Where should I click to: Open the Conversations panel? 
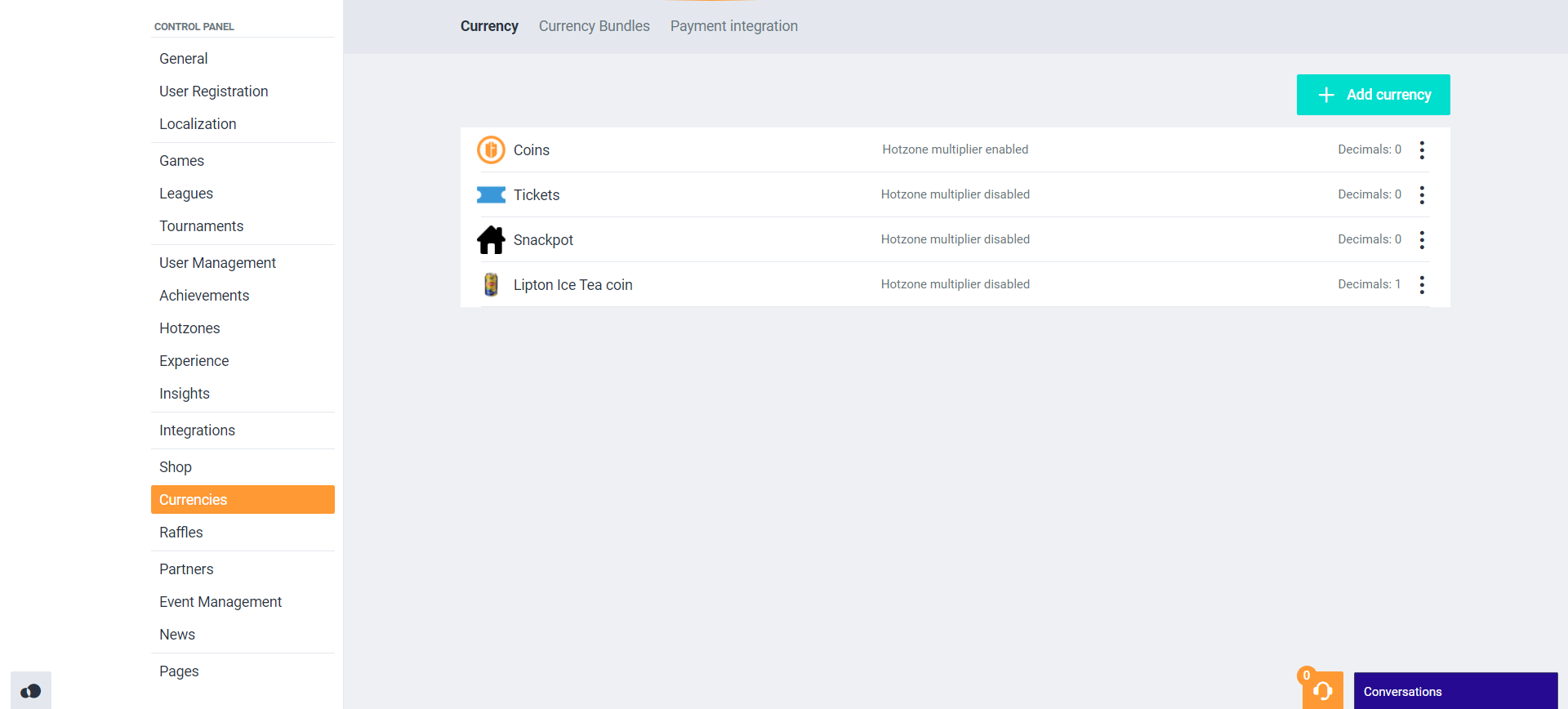pyautogui.click(x=1455, y=691)
